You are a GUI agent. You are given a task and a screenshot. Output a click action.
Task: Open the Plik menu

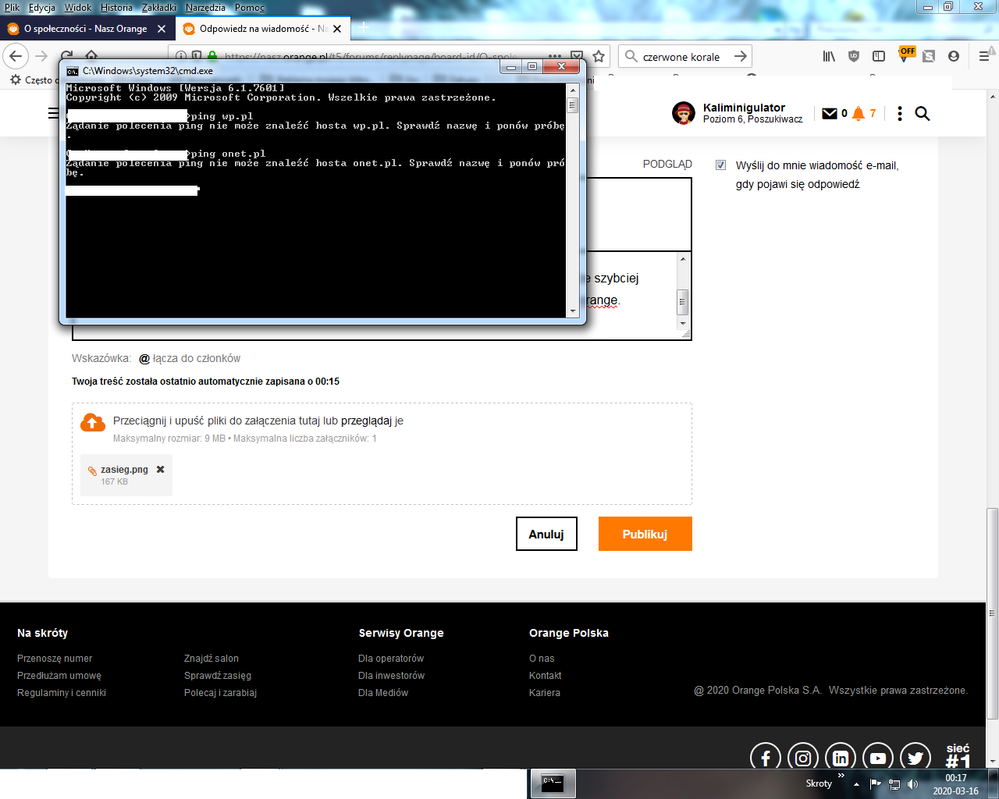[12, 8]
